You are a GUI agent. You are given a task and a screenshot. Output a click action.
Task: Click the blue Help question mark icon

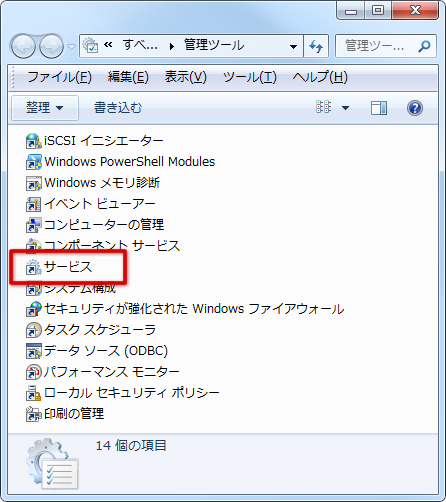tap(415, 108)
